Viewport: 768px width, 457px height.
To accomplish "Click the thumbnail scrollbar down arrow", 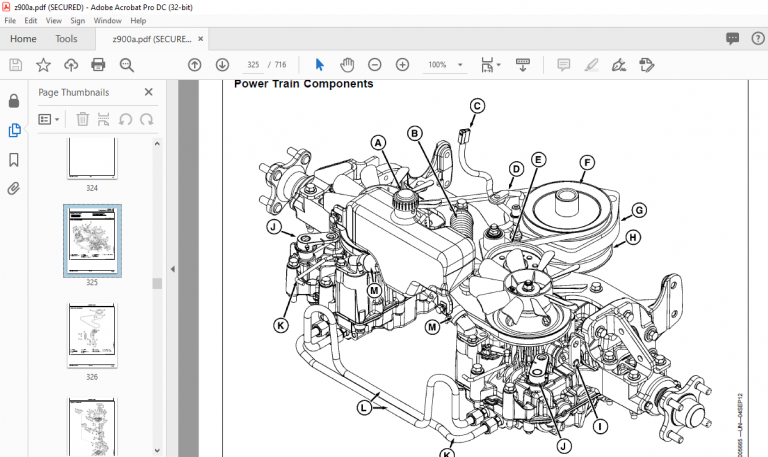I will click(157, 450).
